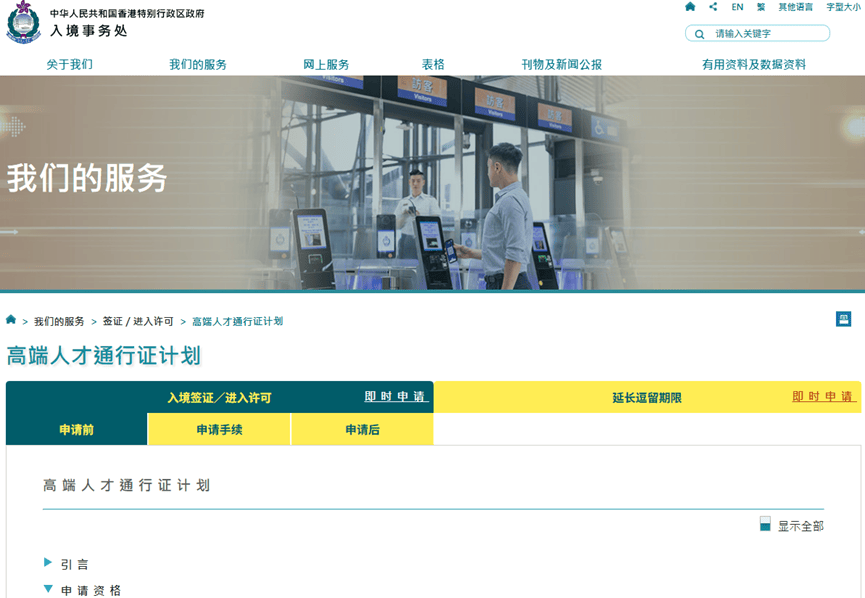865x598 pixels.
Task: Click the home icon in top bar
Action: (x=690, y=7)
